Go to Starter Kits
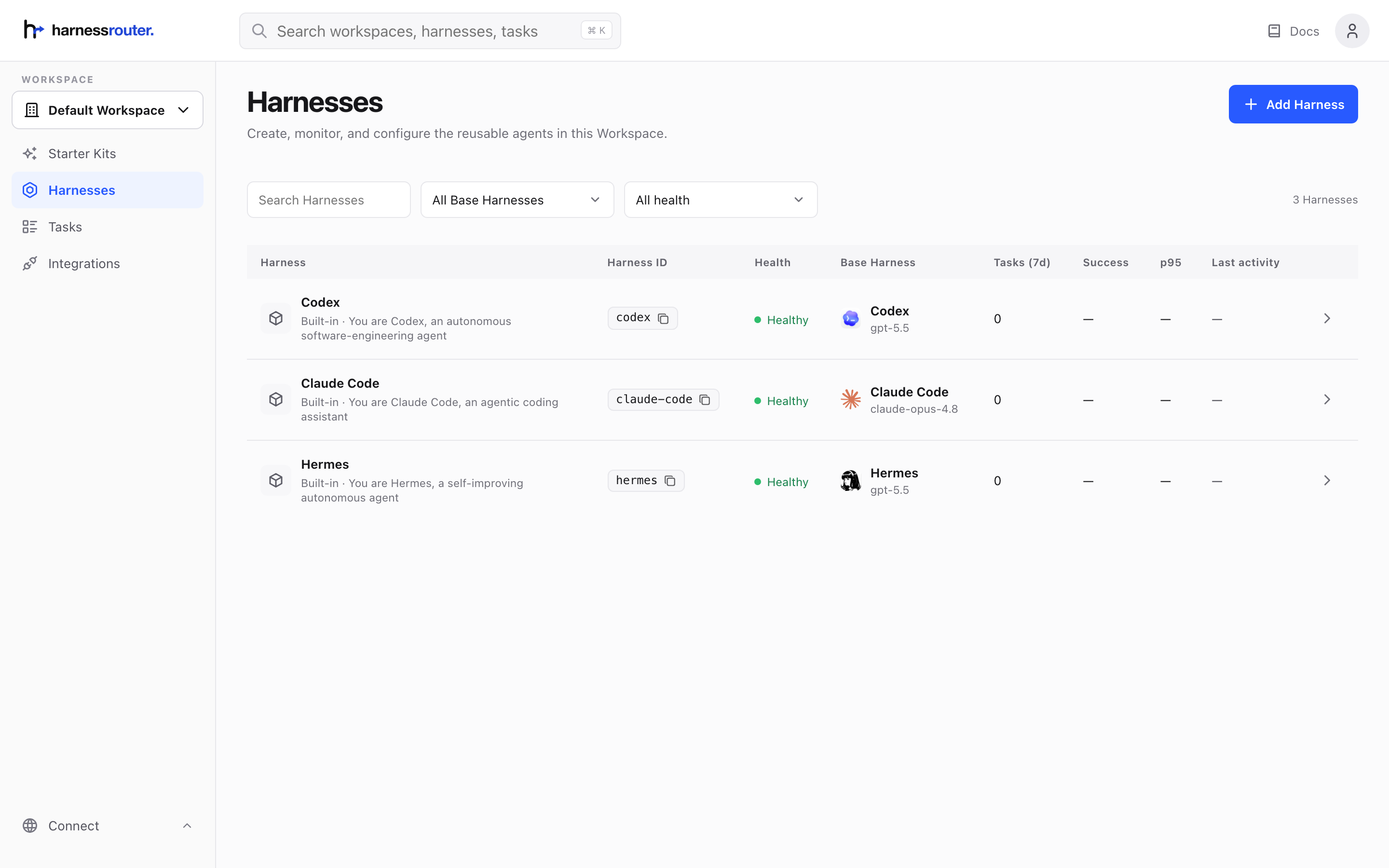The height and width of the screenshot is (868, 1389). pos(108,153)
